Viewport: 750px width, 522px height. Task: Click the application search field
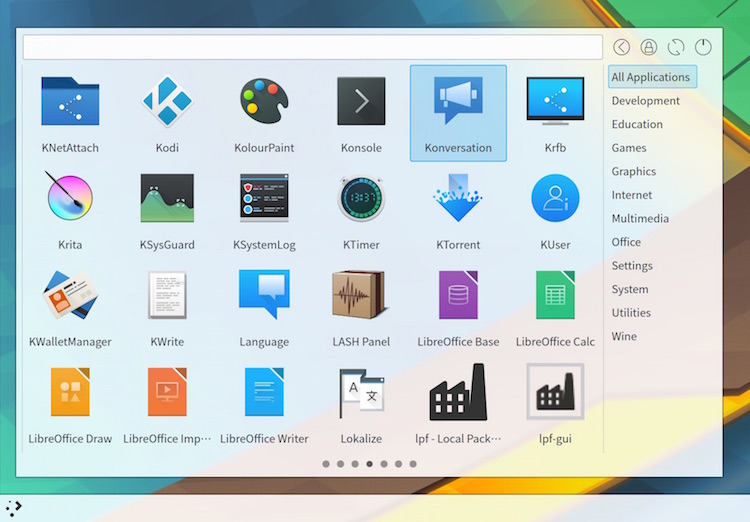312,47
